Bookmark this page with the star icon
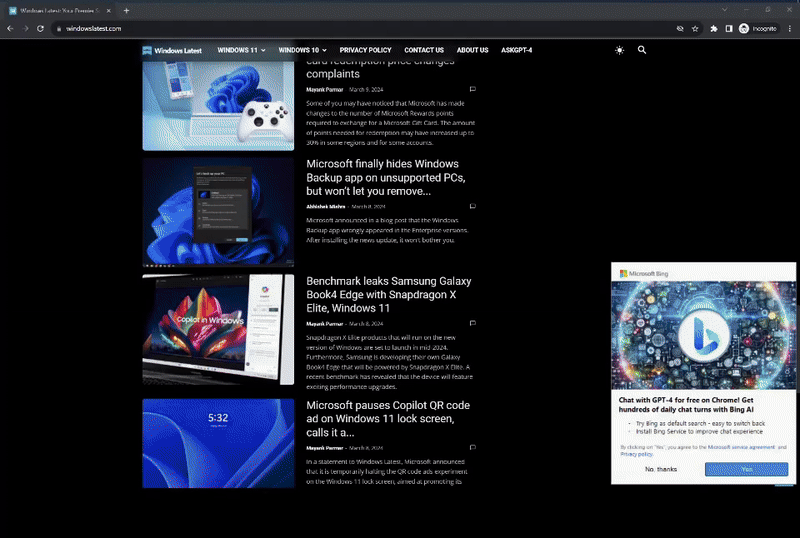This screenshot has width=800, height=538. click(x=695, y=29)
